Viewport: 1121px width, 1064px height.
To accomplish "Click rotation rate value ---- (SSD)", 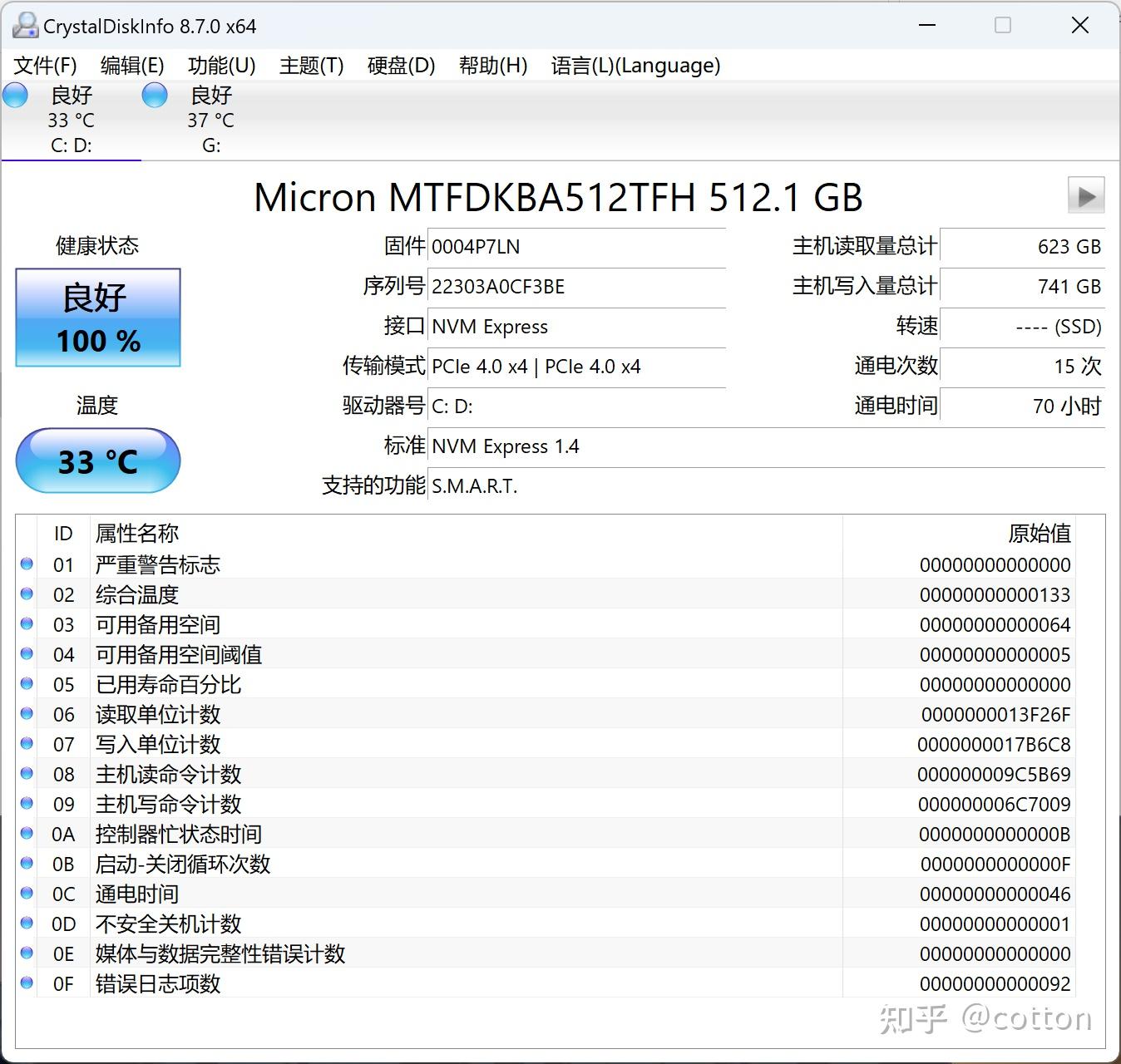I will click(1022, 327).
